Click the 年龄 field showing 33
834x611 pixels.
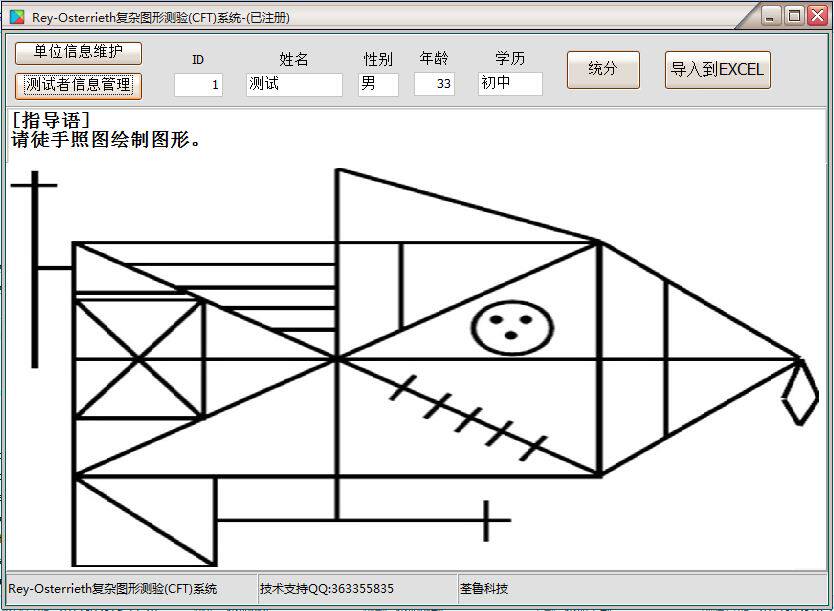[434, 85]
